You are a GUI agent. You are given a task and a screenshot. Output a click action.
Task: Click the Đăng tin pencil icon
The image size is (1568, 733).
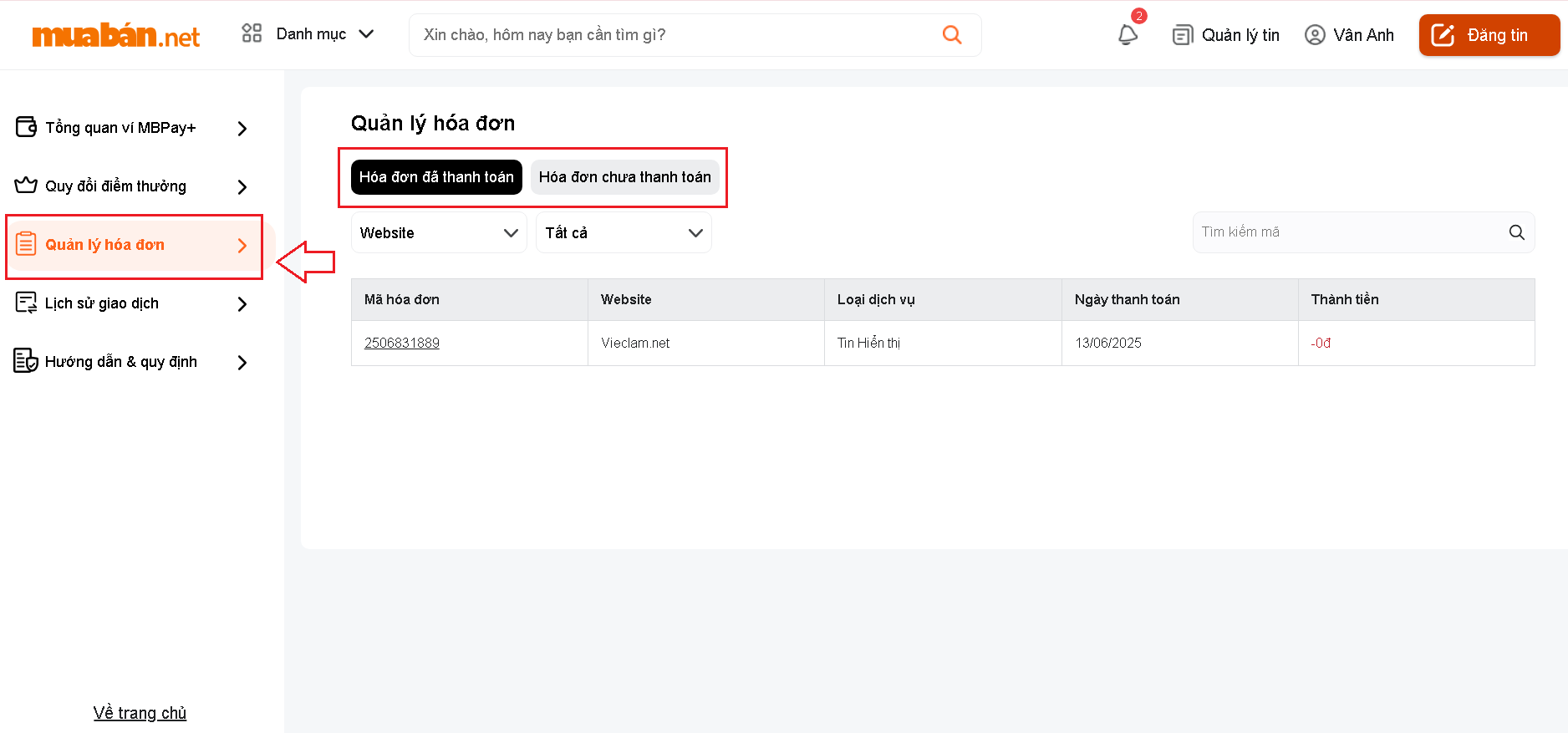[1443, 35]
